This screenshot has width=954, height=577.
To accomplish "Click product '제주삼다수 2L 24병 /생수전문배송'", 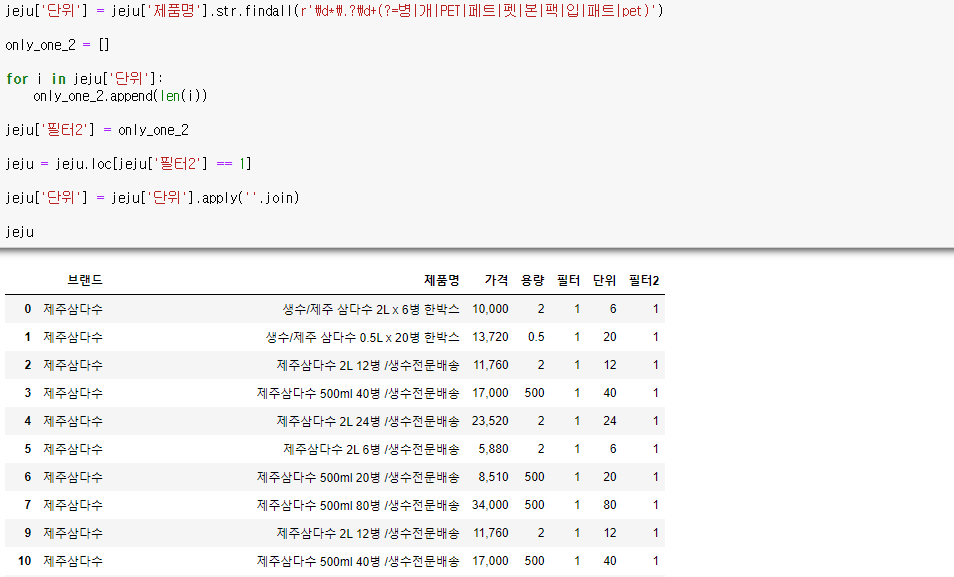I will pyautogui.click(x=368, y=421).
